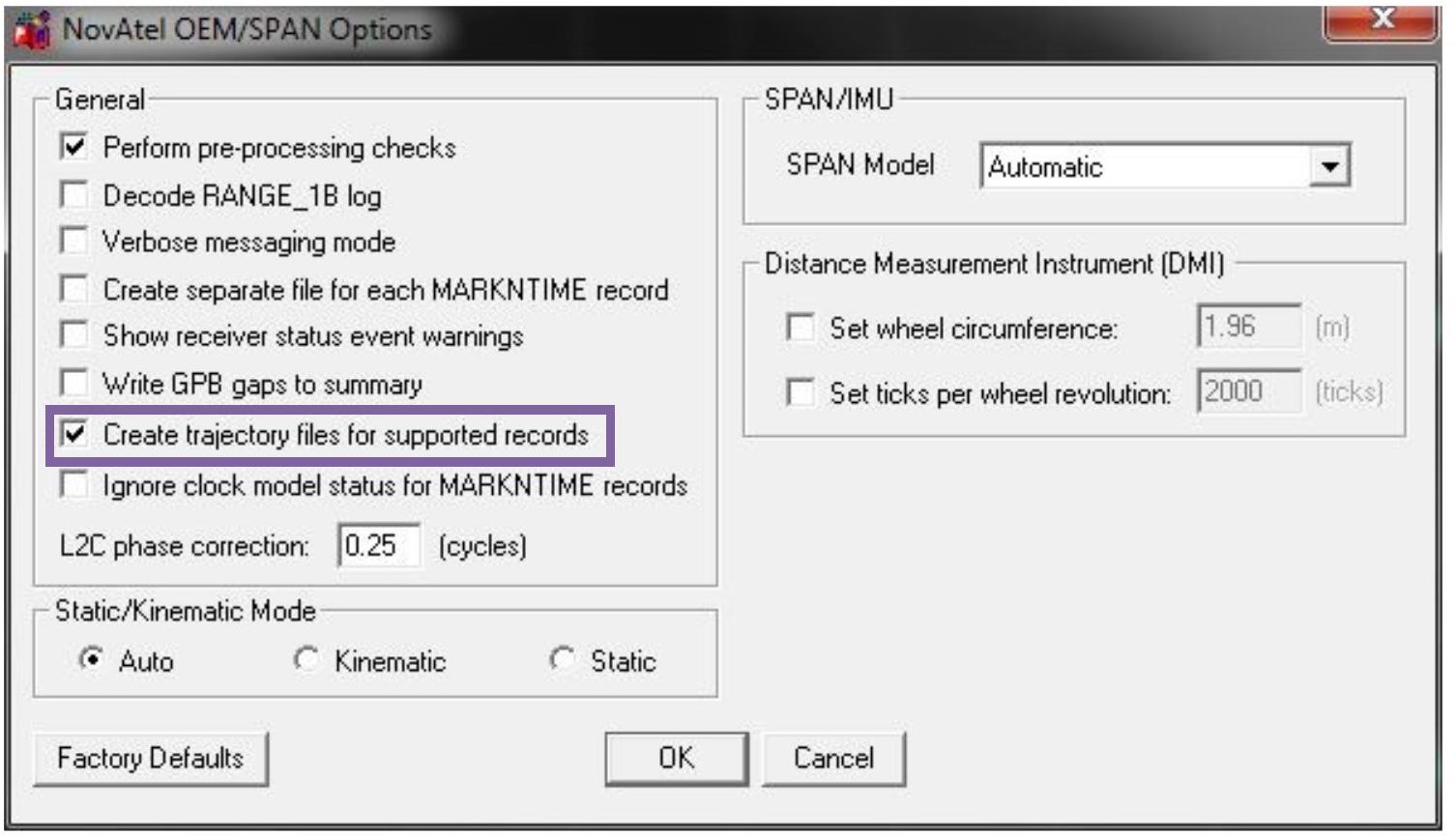This screenshot has width=1456, height=836.
Task: Click the Distance Measurement Instrument (DMI) heading
Action: pos(994,263)
